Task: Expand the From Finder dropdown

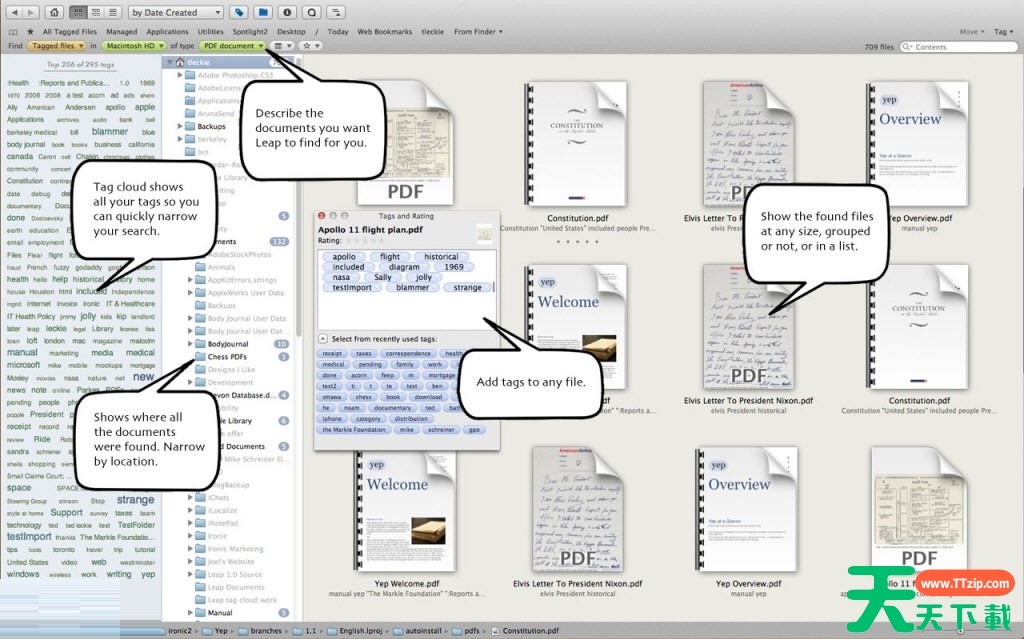Action: pos(478,31)
